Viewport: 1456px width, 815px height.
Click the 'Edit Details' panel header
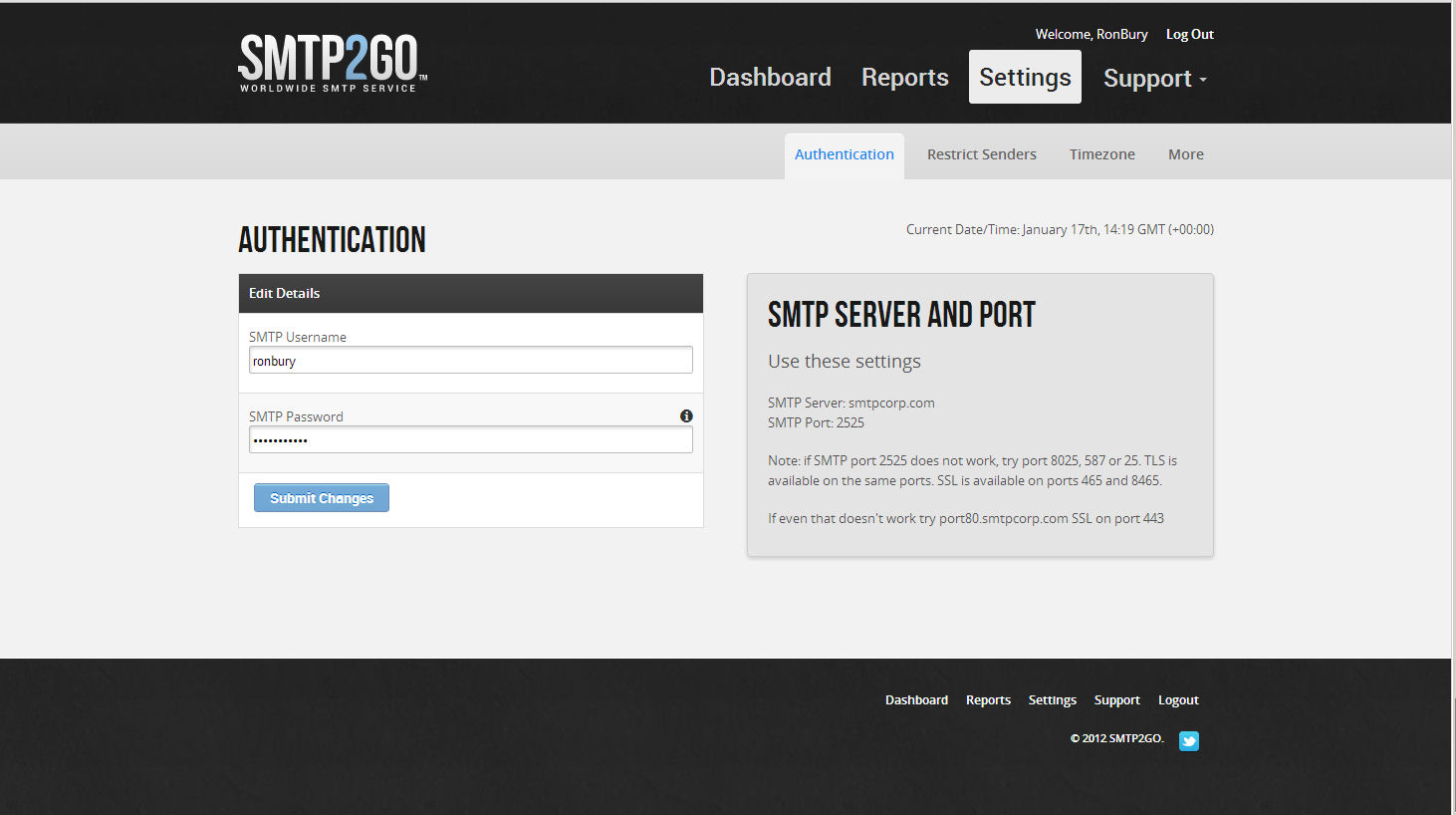click(x=471, y=294)
